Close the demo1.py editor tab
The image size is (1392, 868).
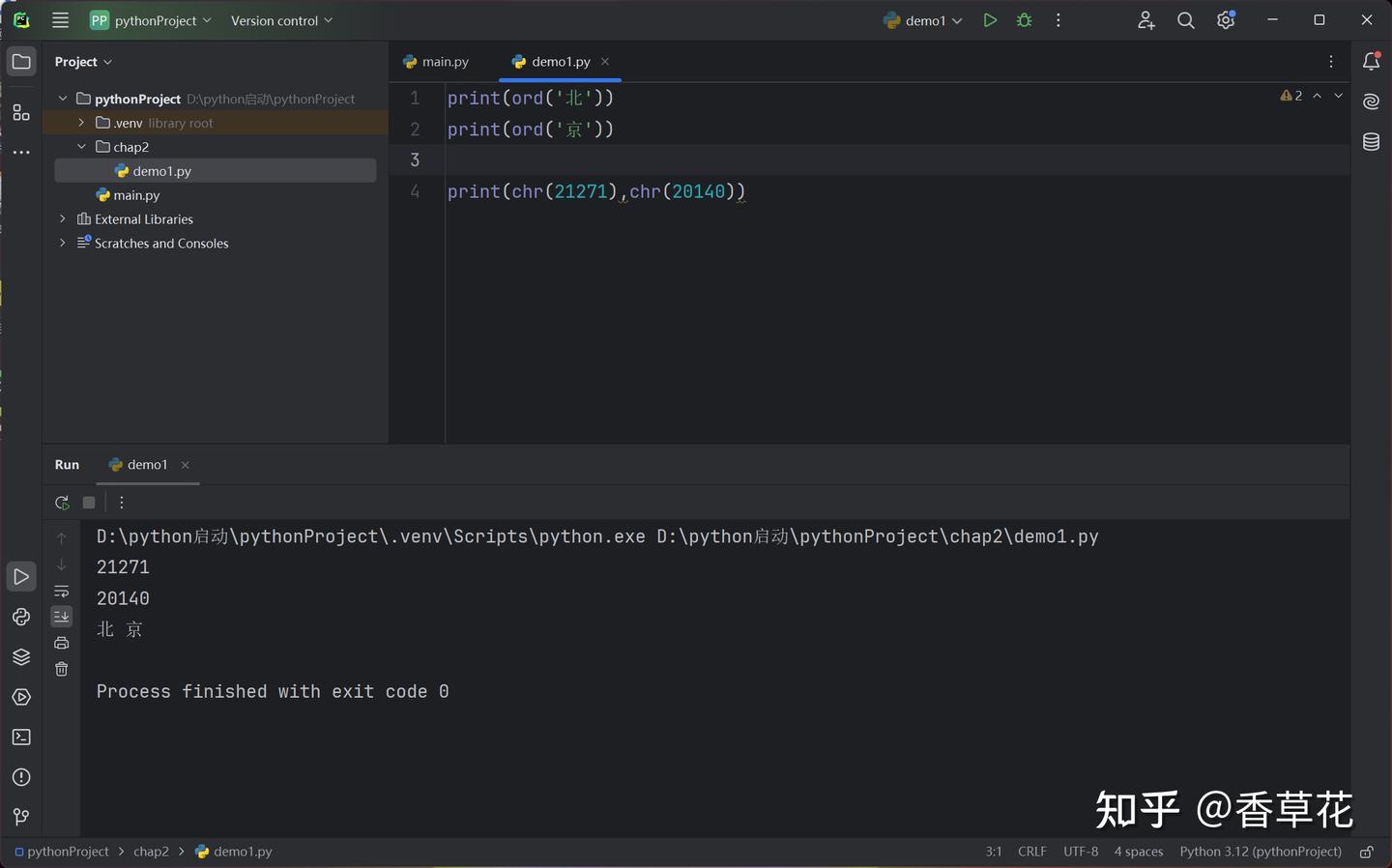605,62
